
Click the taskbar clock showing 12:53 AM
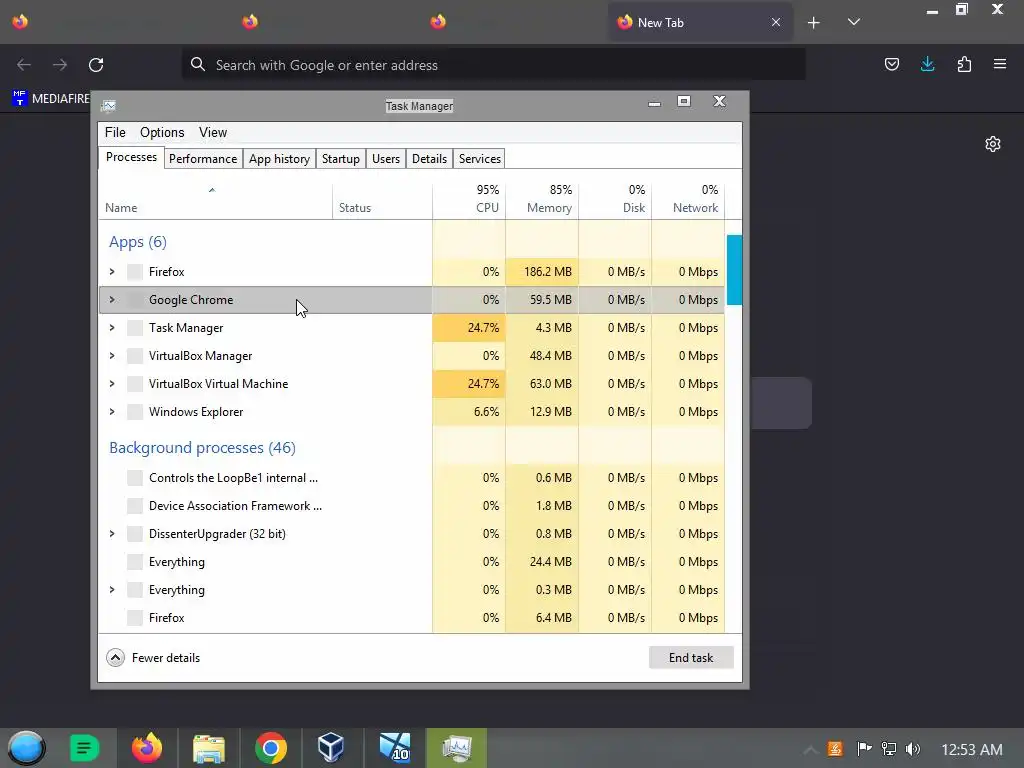(x=972, y=749)
